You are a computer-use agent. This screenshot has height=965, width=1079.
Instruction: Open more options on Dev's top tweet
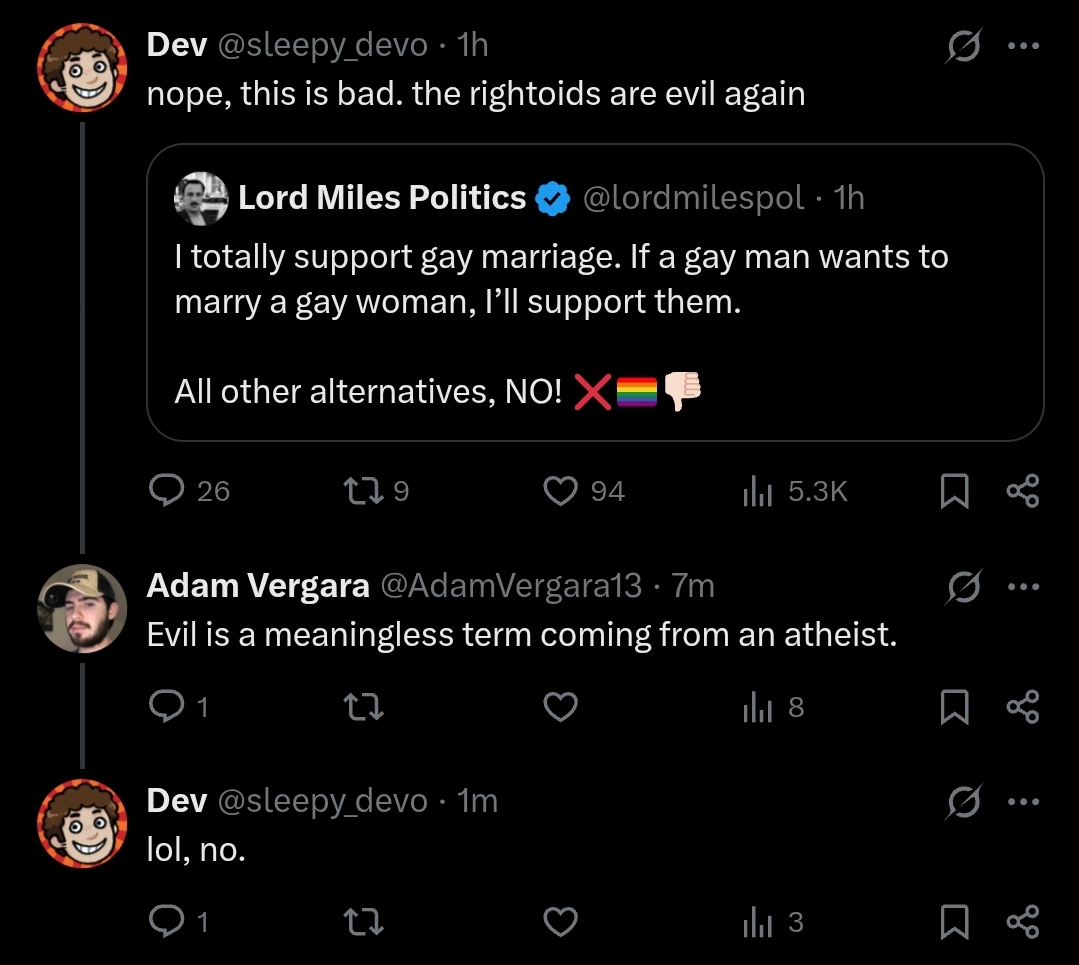pyautogui.click(x=1023, y=46)
